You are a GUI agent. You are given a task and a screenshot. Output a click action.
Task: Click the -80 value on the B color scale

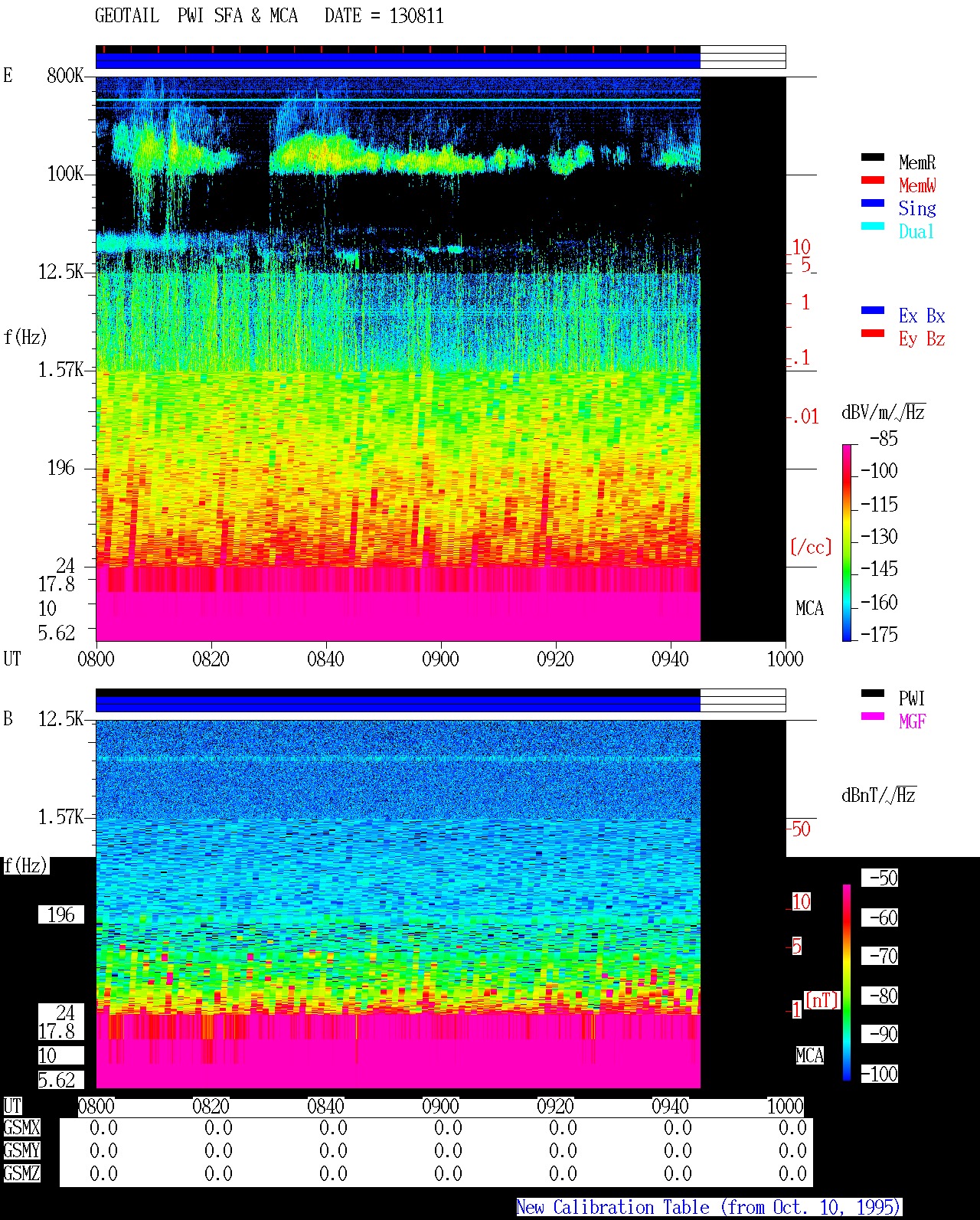coord(880,996)
